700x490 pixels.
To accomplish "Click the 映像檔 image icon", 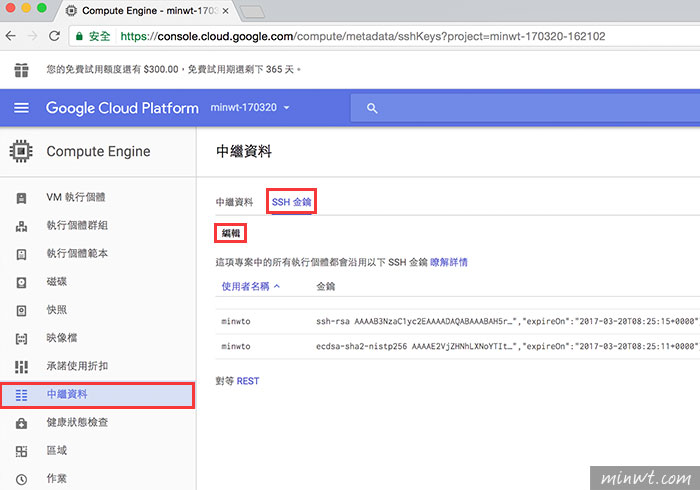I will click(21, 338).
